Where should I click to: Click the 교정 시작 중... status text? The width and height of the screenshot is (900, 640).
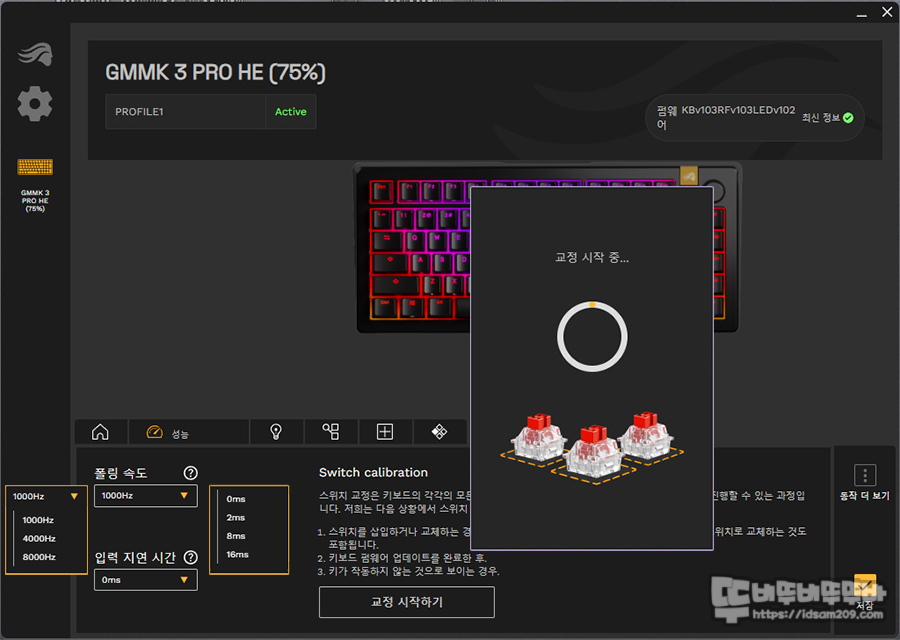point(592,258)
